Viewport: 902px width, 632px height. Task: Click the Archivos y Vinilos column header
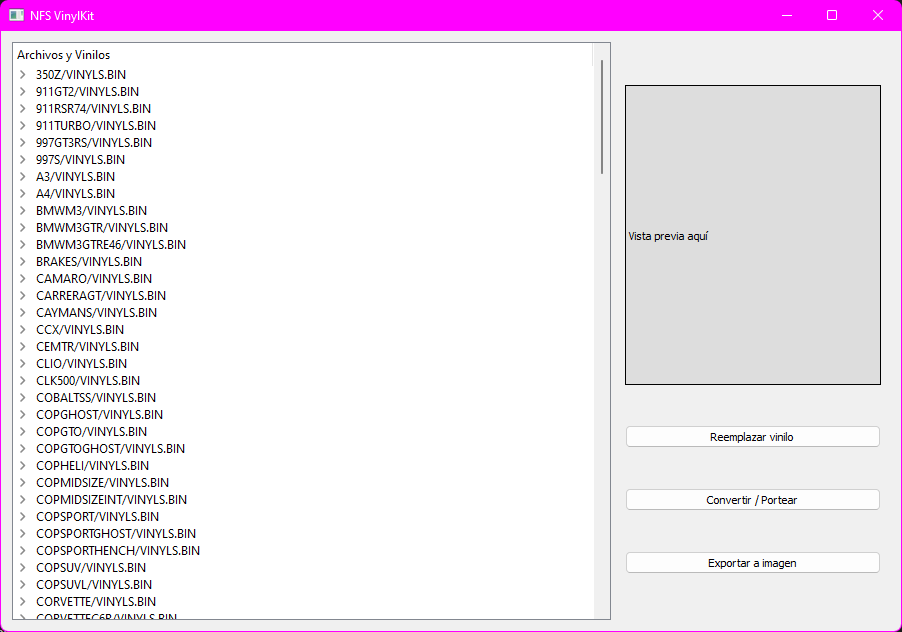(302, 55)
